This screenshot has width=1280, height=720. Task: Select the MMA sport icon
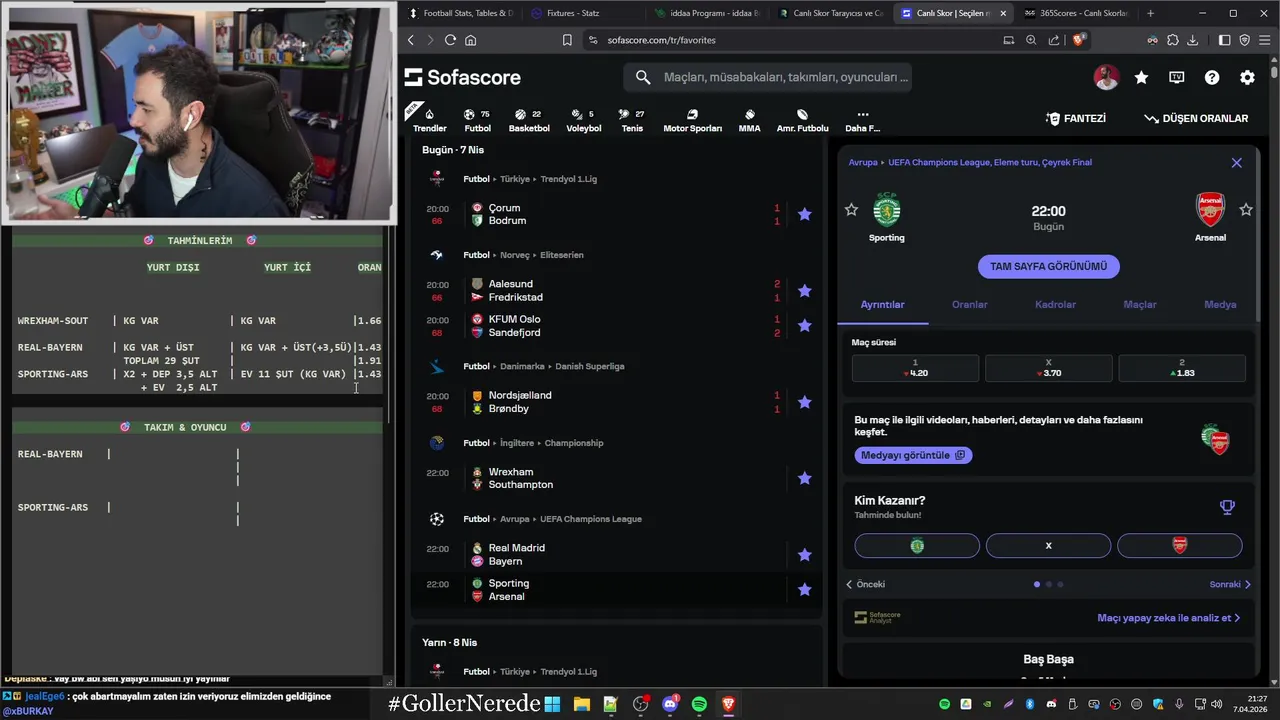point(749,120)
